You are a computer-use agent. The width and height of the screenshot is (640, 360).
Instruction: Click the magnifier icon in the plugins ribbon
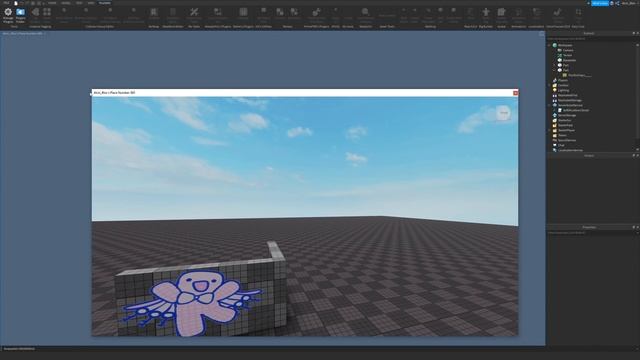(x=365, y=12)
